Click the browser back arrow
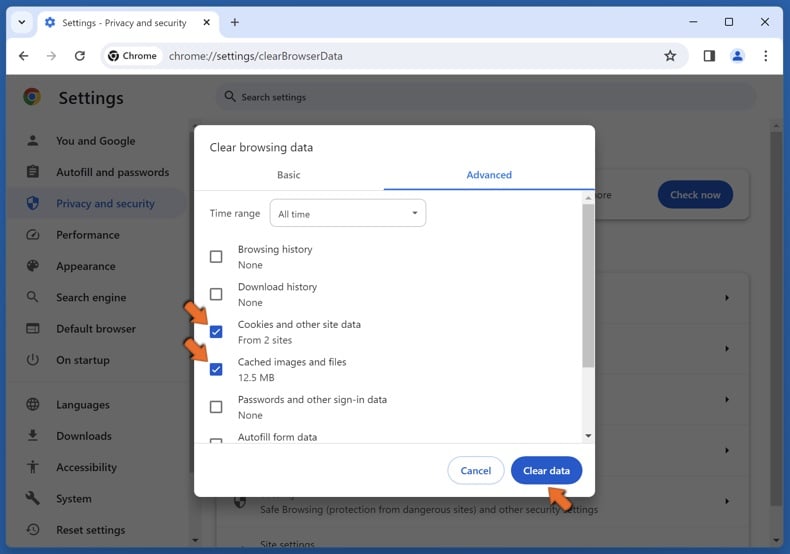The height and width of the screenshot is (554, 790). tap(23, 56)
